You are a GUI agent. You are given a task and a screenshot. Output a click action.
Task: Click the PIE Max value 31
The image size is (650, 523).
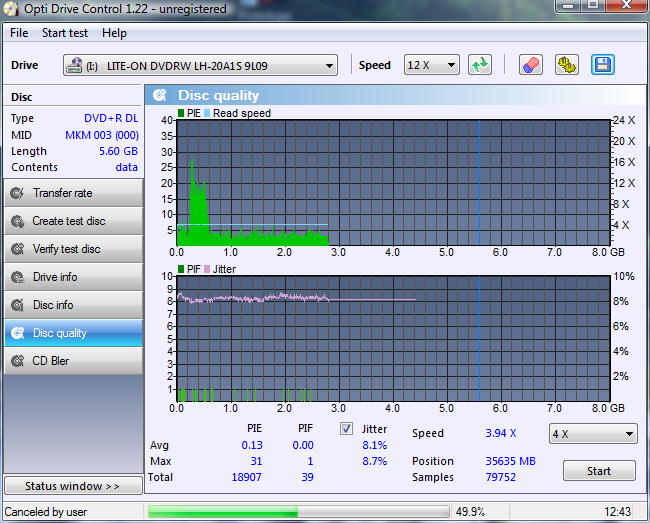click(x=256, y=461)
